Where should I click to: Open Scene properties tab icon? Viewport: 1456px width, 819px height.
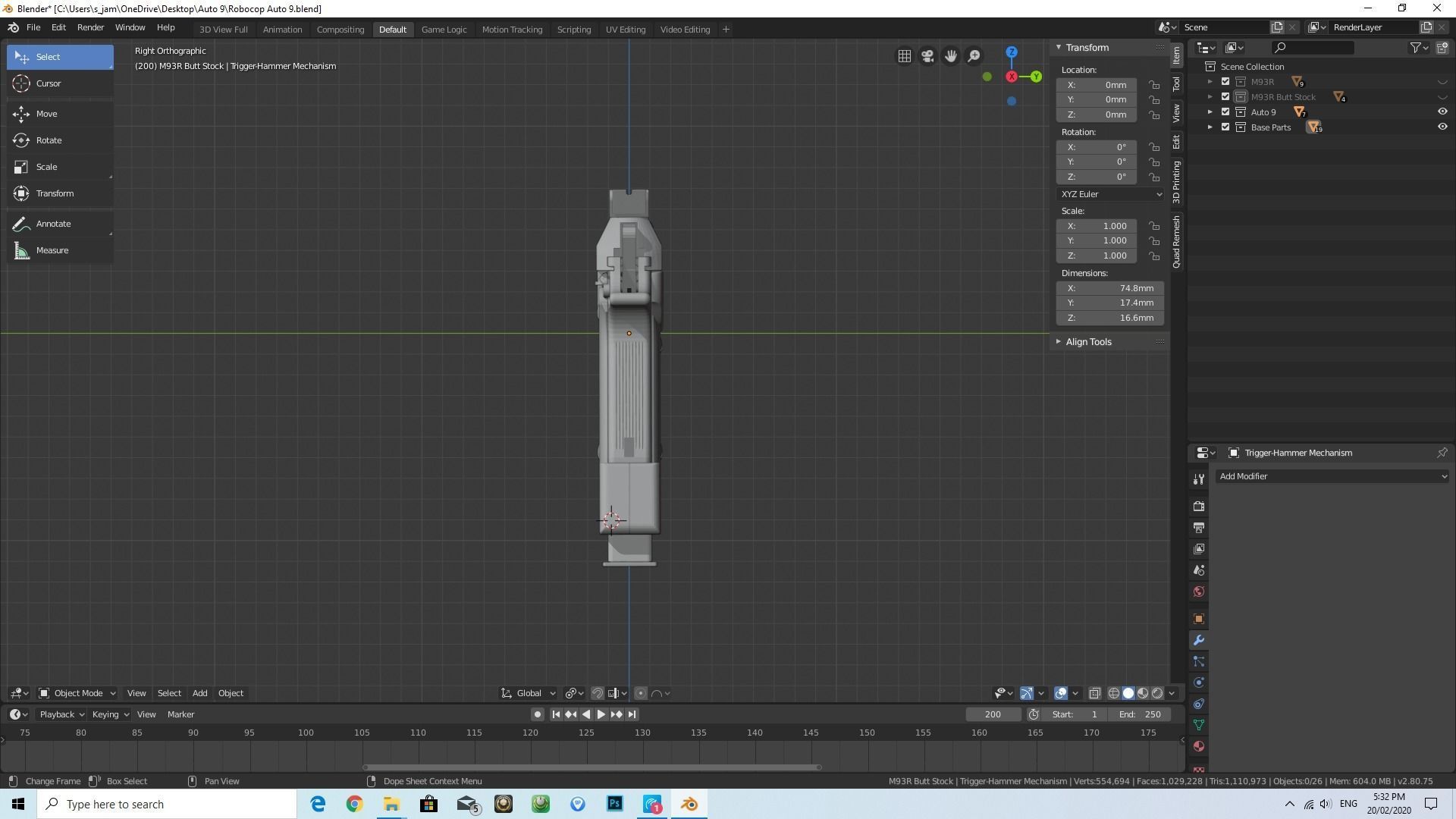click(1199, 570)
